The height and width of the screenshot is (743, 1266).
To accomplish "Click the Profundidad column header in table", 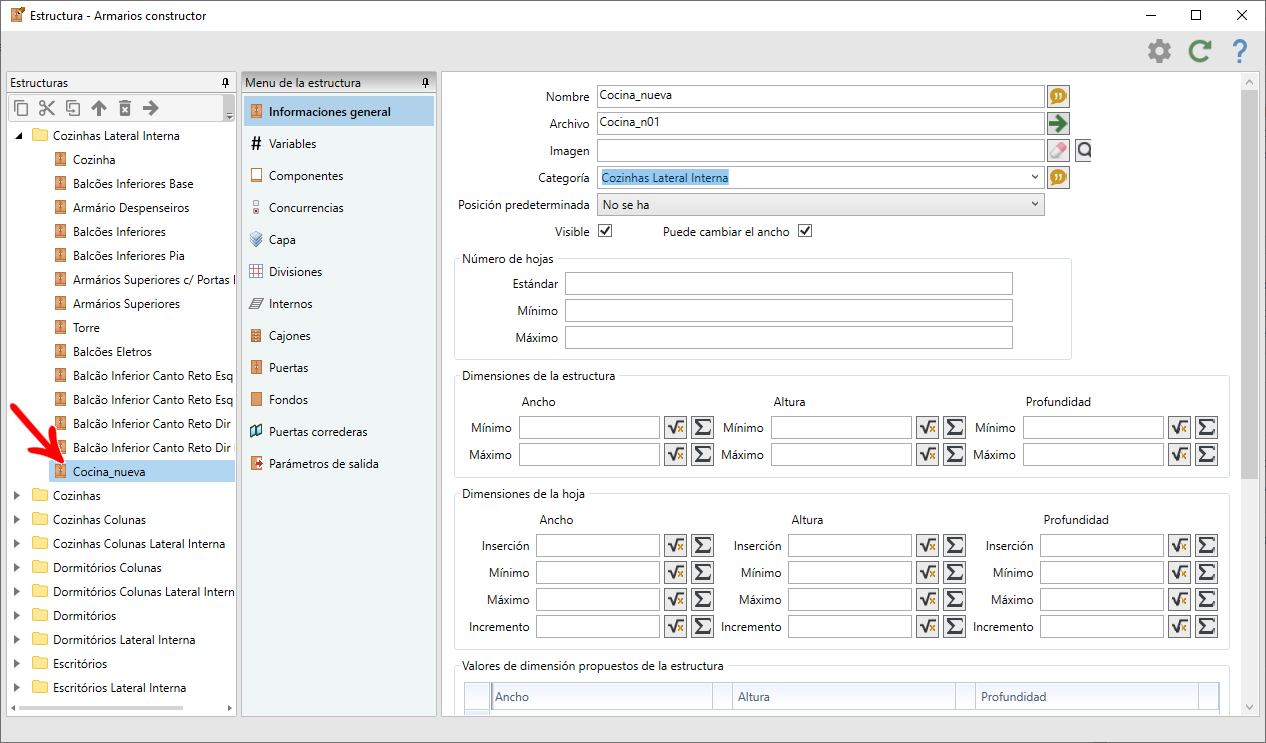I will point(1086,696).
